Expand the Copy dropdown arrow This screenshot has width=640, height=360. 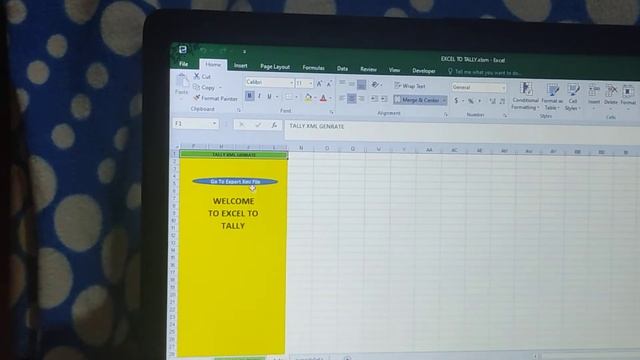pyautogui.click(x=220, y=88)
